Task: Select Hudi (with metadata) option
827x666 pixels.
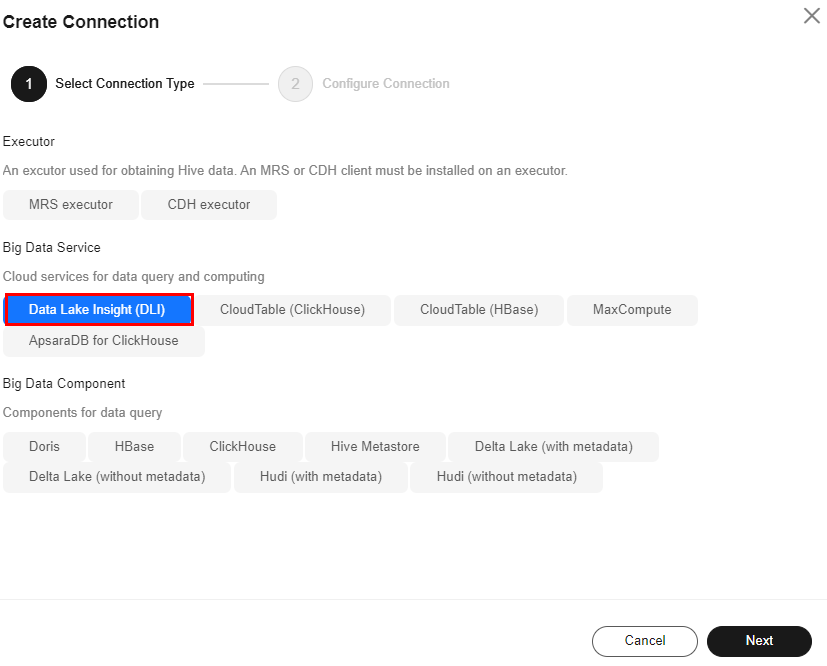Action: pos(321,477)
